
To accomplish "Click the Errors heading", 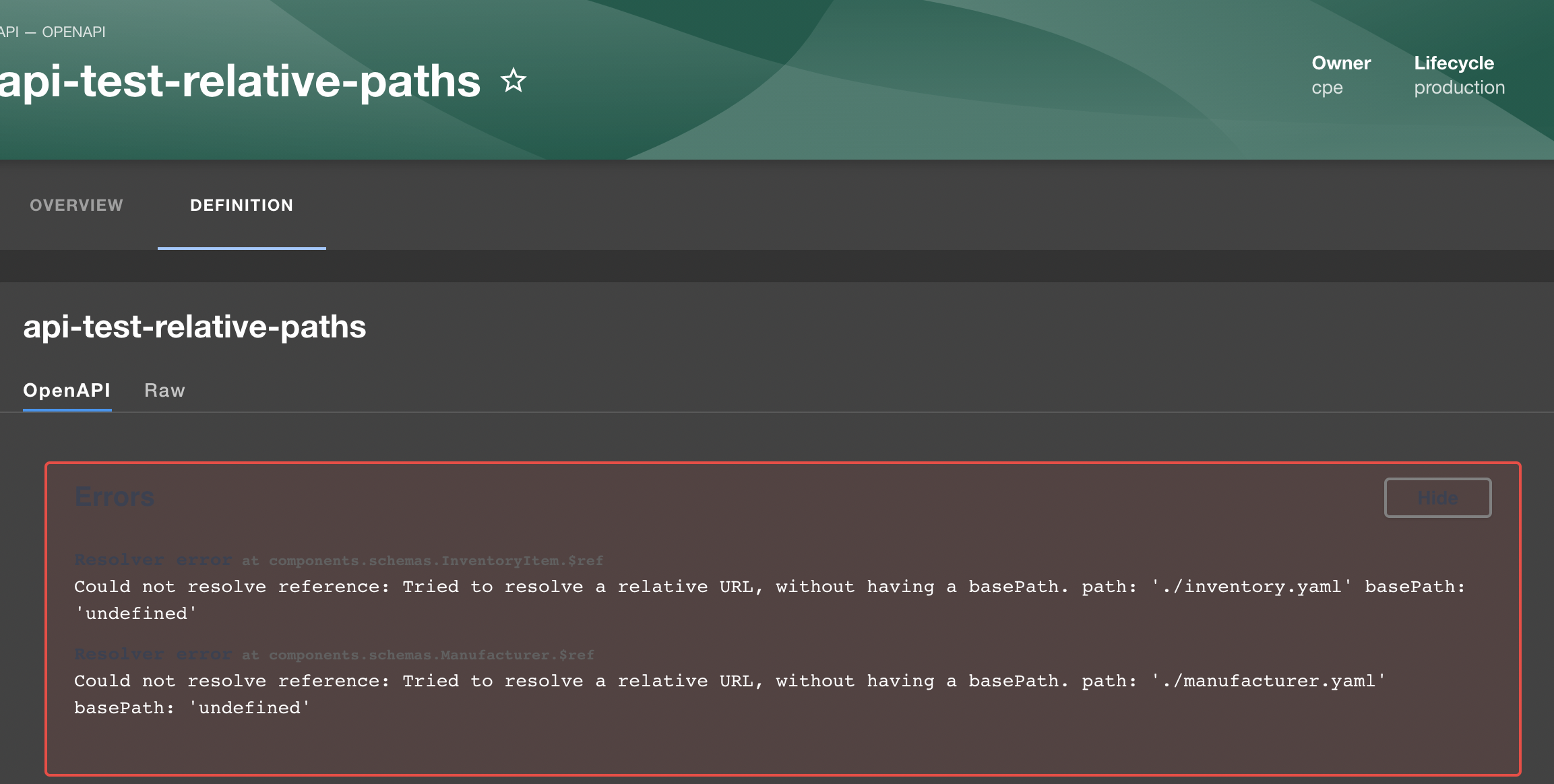I will [115, 497].
